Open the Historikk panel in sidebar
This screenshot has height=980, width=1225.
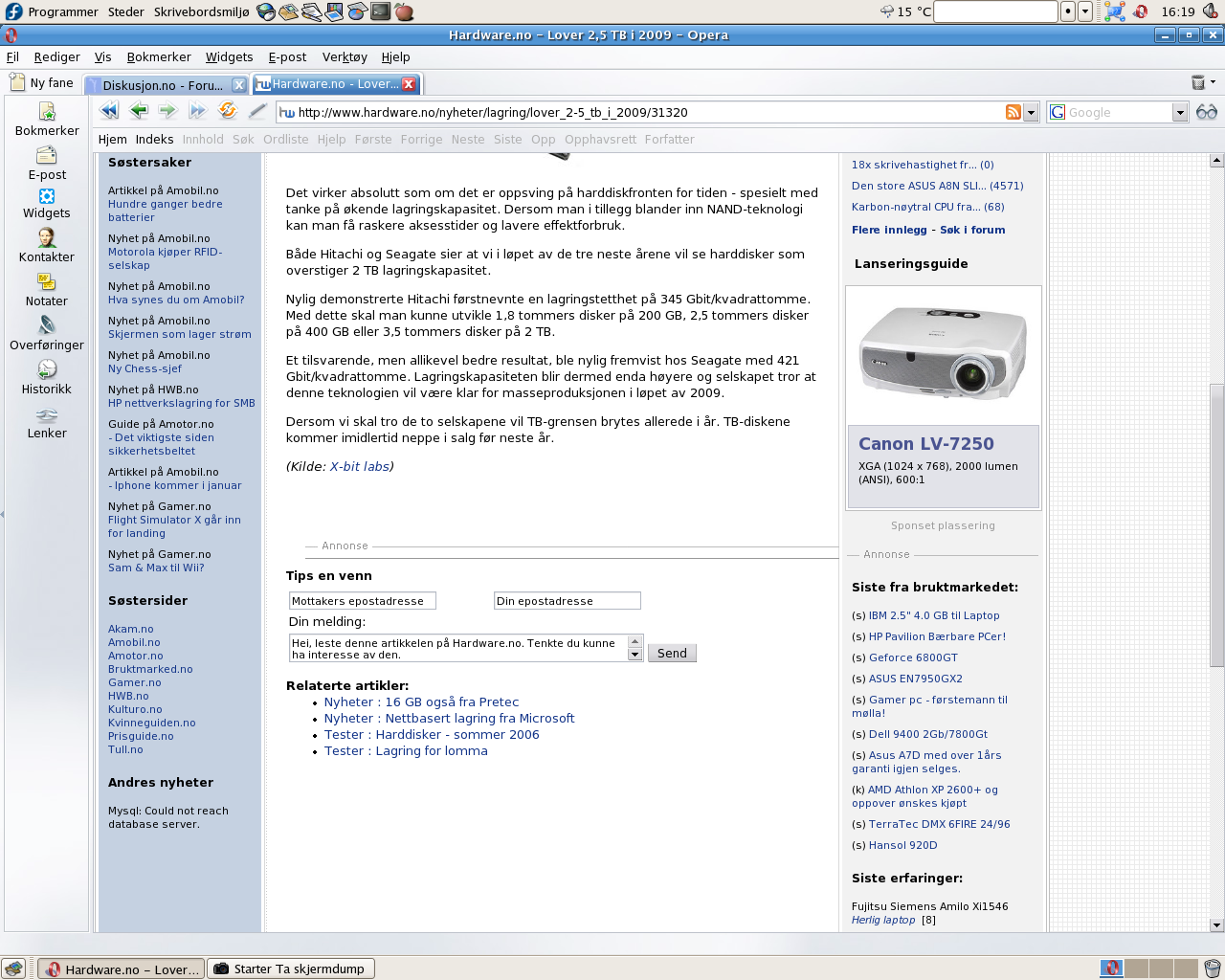(47, 378)
